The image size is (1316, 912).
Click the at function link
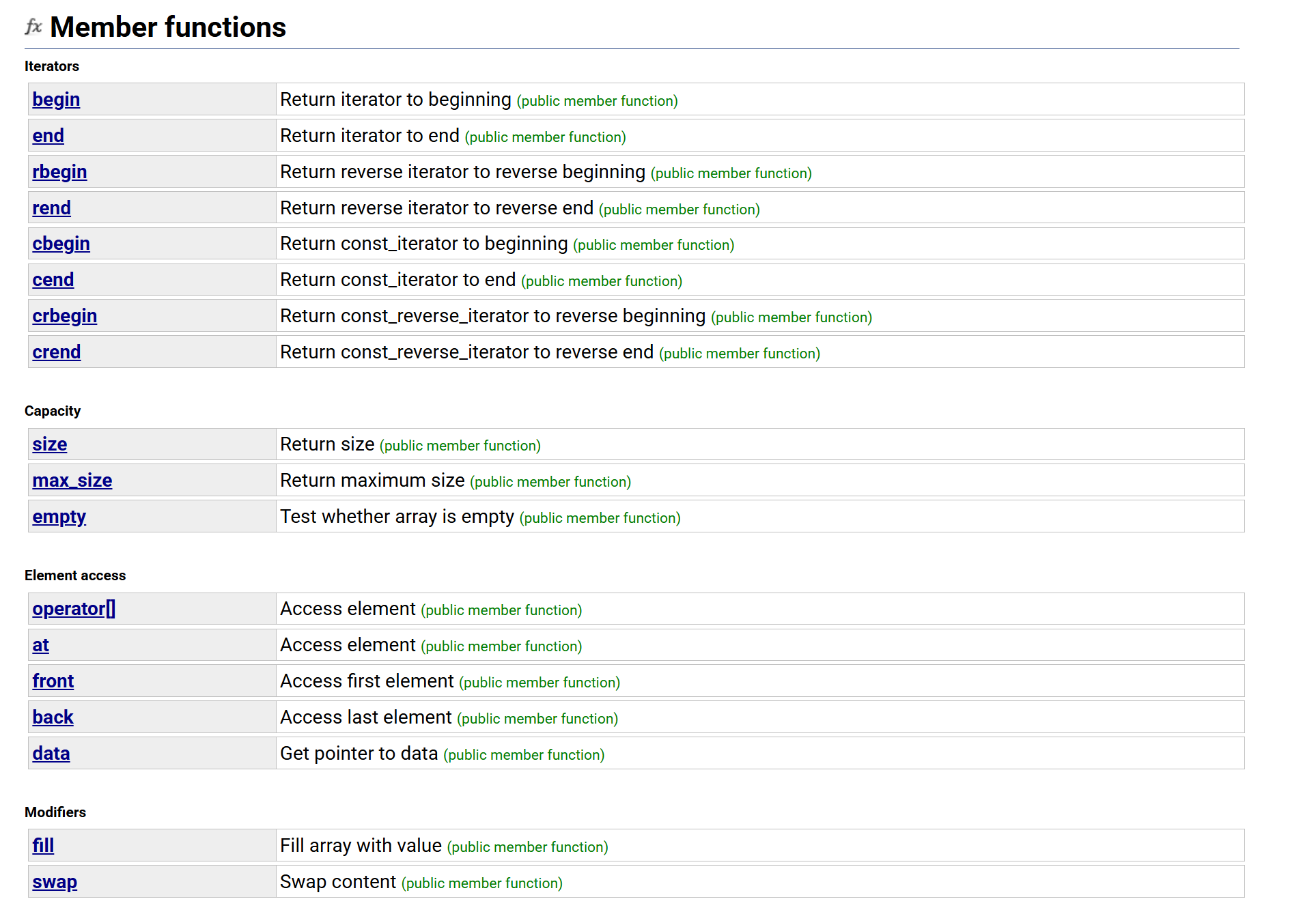coord(40,645)
